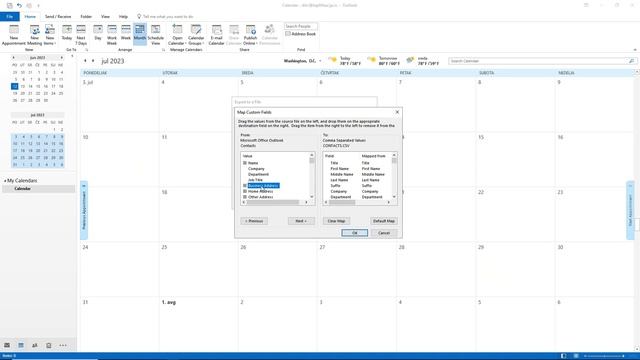Image resolution: width=640 pixels, height=360 pixels.
Task: Collapse the My Calendars group
Action: [5, 180]
